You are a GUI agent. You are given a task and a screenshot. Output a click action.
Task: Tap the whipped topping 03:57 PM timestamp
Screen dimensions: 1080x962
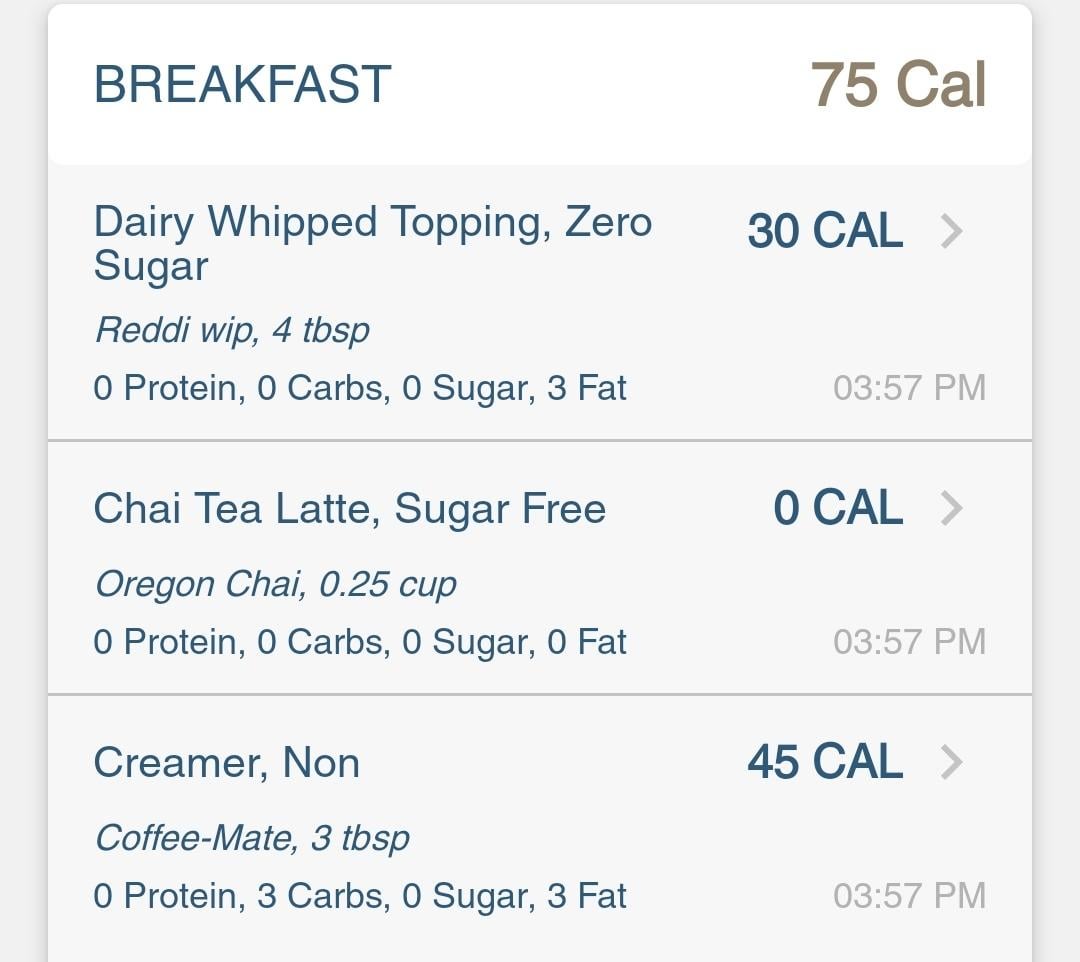click(910, 388)
